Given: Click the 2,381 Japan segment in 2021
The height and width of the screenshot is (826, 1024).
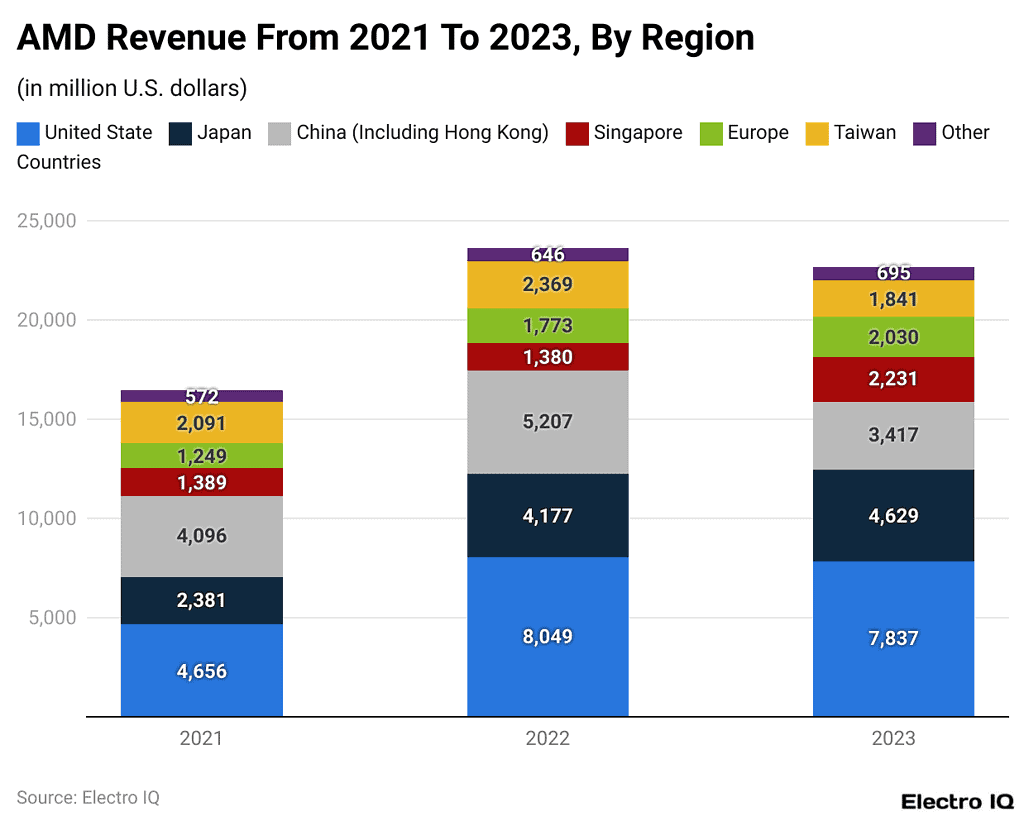Looking at the screenshot, I should [x=202, y=601].
